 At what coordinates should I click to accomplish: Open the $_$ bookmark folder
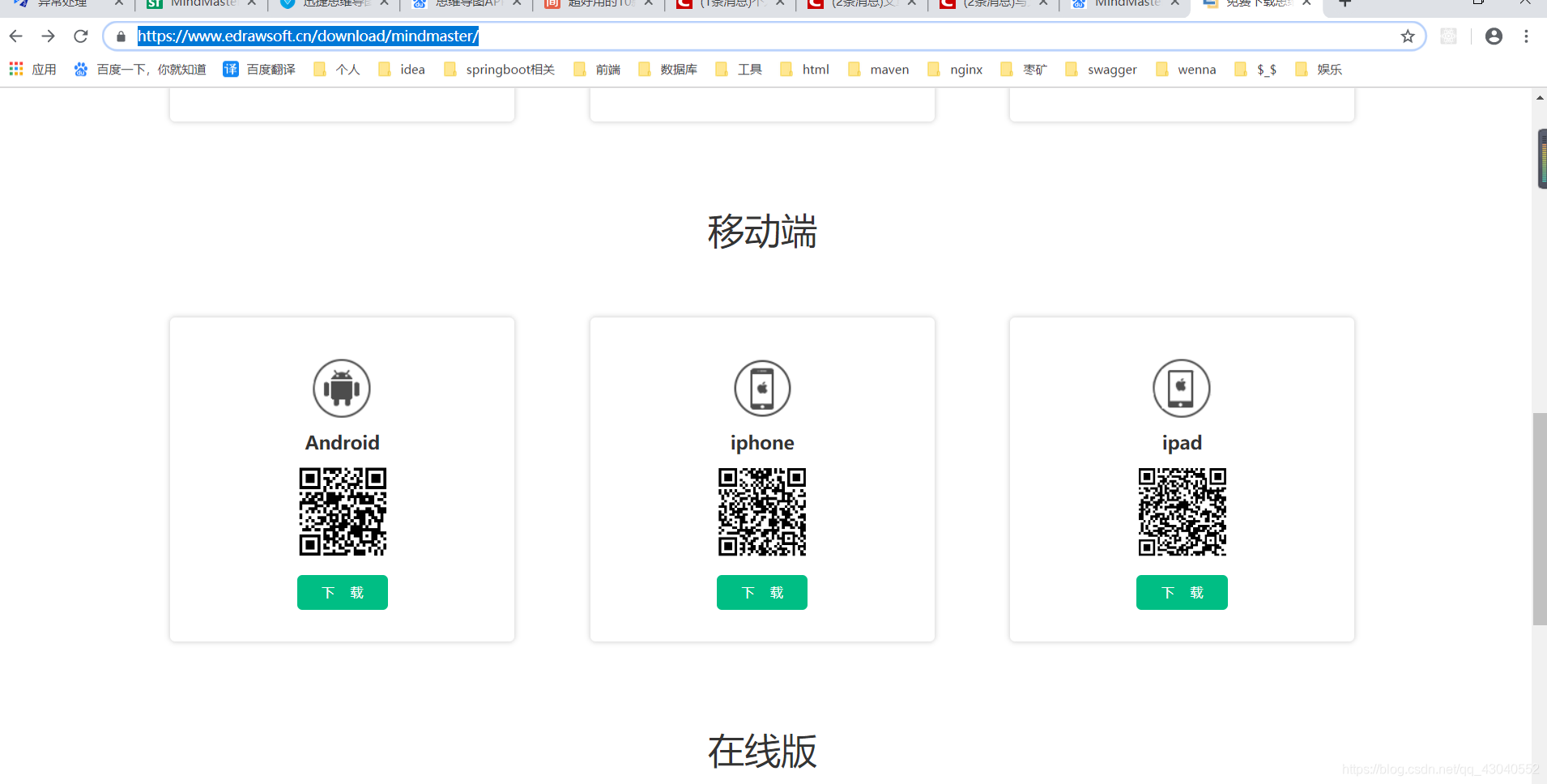tap(1256, 70)
